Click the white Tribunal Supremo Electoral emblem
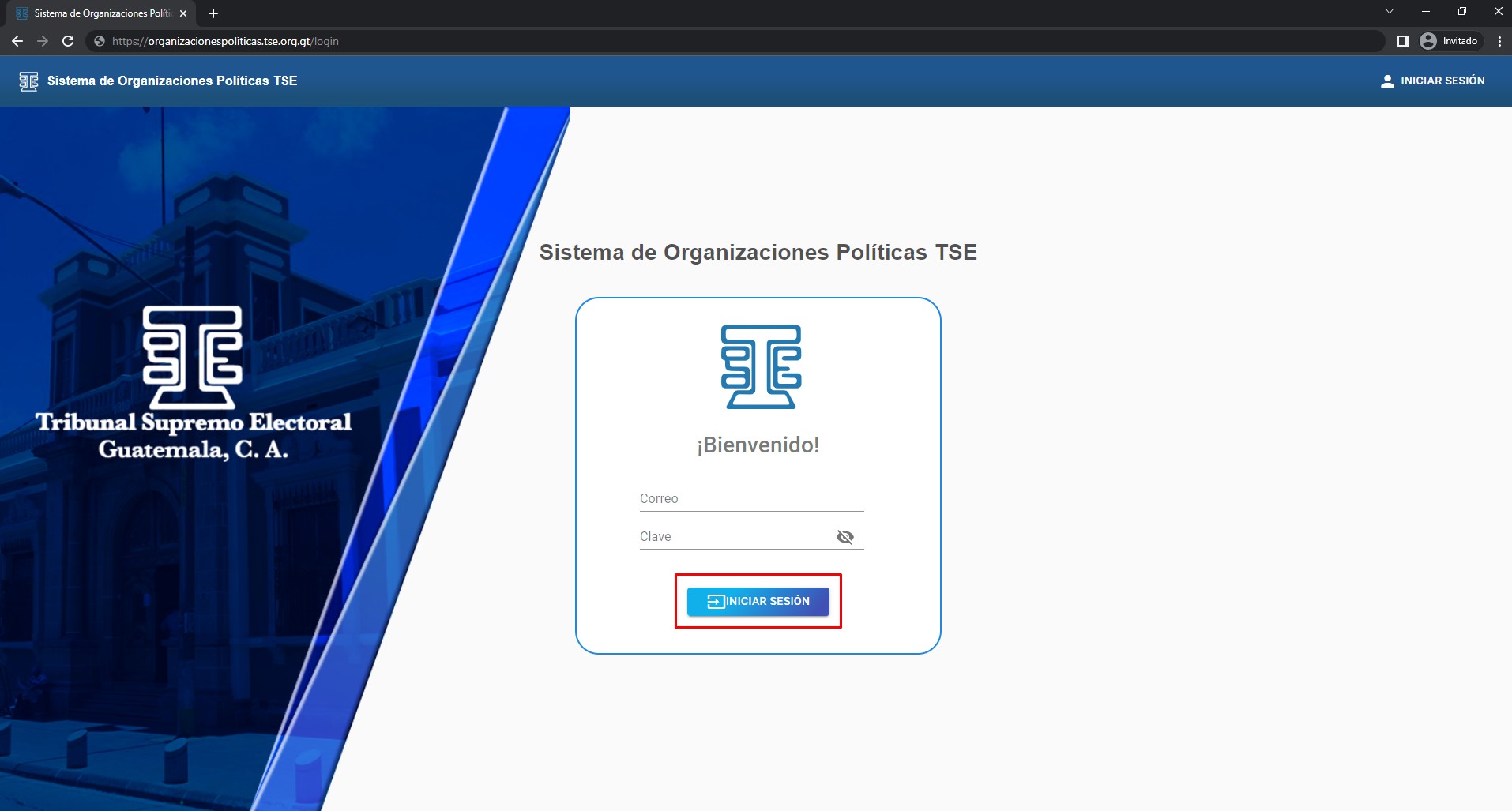The width and height of the screenshot is (1512, 811). 192,357
